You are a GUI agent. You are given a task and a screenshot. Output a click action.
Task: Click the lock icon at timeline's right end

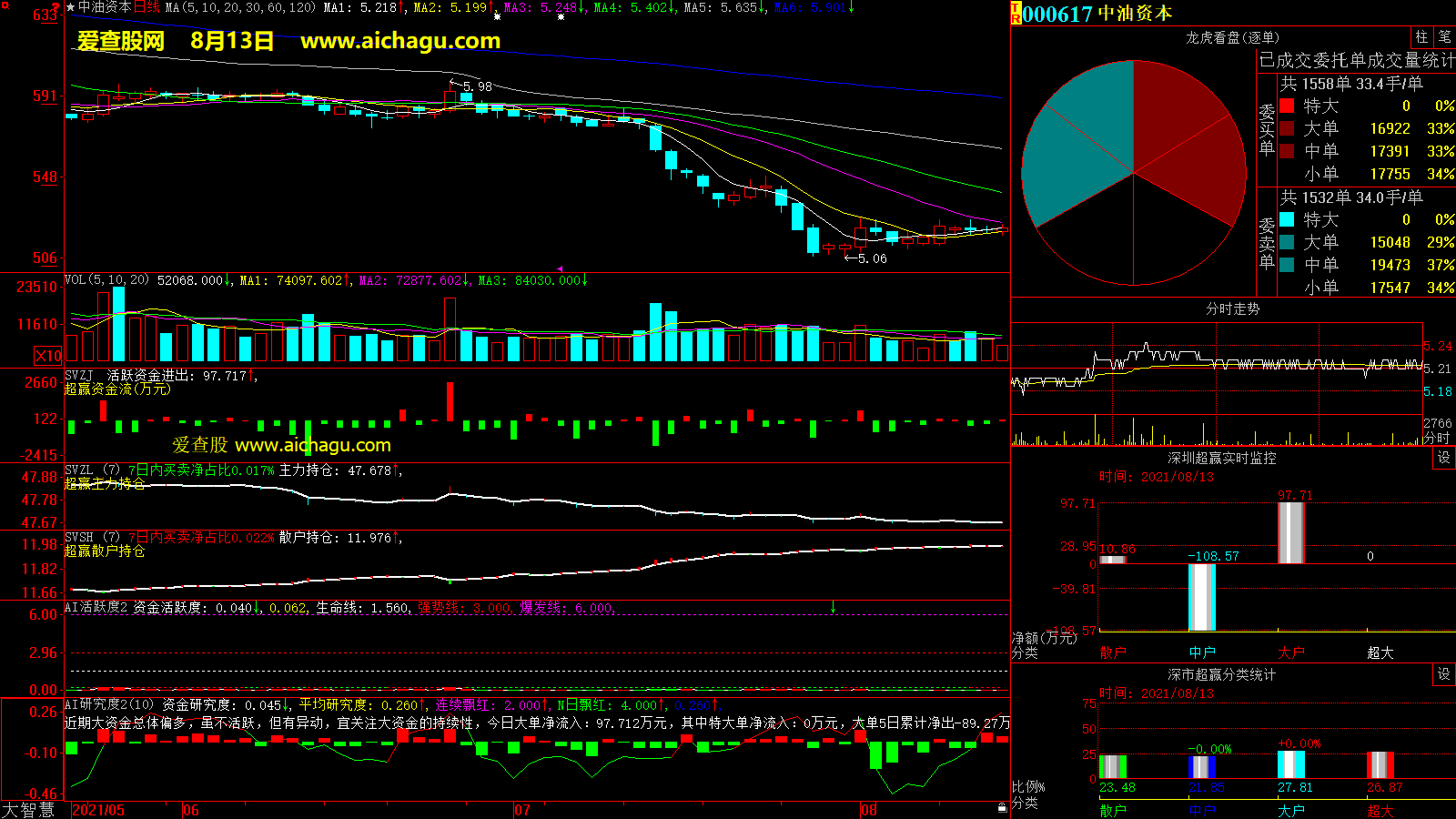click(1002, 807)
